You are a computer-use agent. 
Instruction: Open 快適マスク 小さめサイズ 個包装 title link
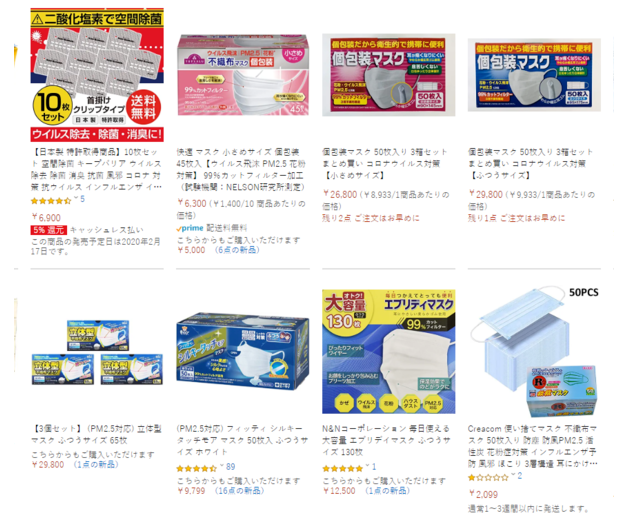tap(242, 170)
